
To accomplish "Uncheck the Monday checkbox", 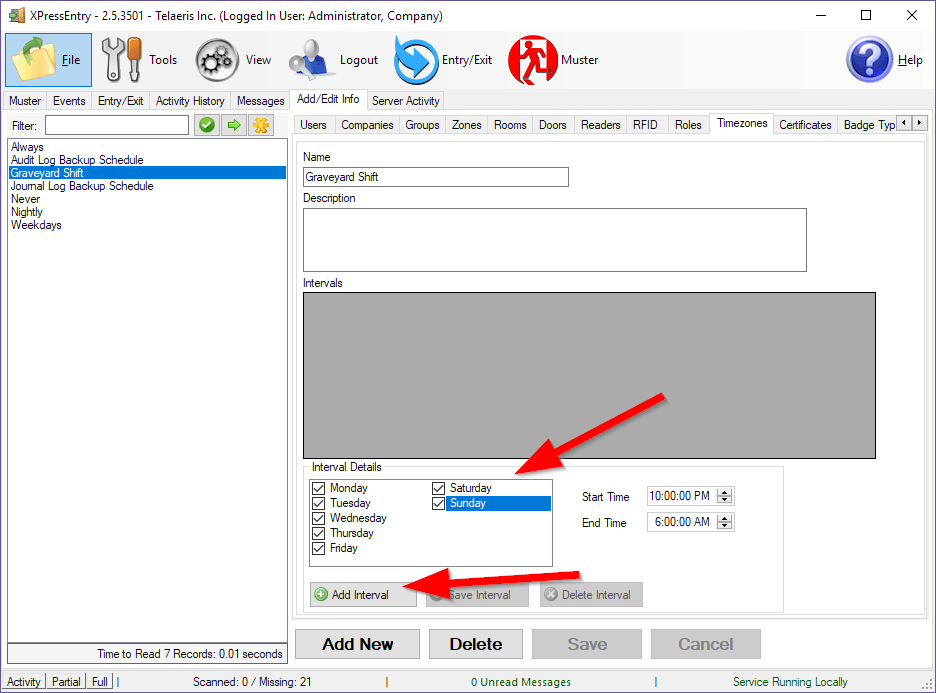I will click(x=319, y=488).
